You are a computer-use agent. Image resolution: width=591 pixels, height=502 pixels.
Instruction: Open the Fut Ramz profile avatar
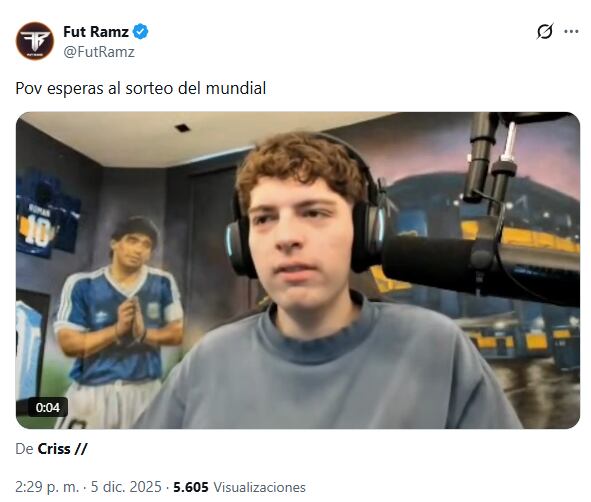click(35, 41)
